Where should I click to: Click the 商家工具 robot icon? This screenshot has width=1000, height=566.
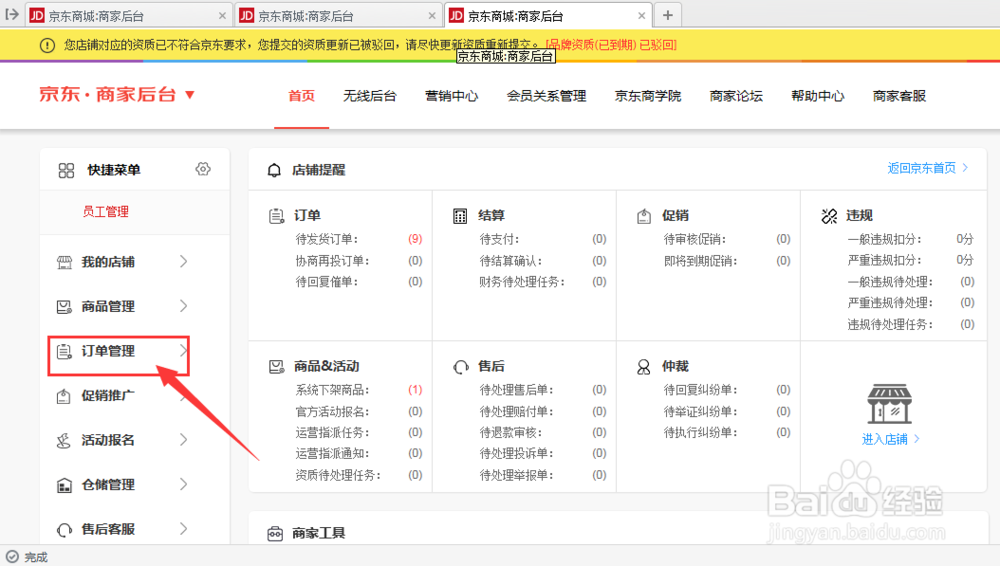click(275, 533)
